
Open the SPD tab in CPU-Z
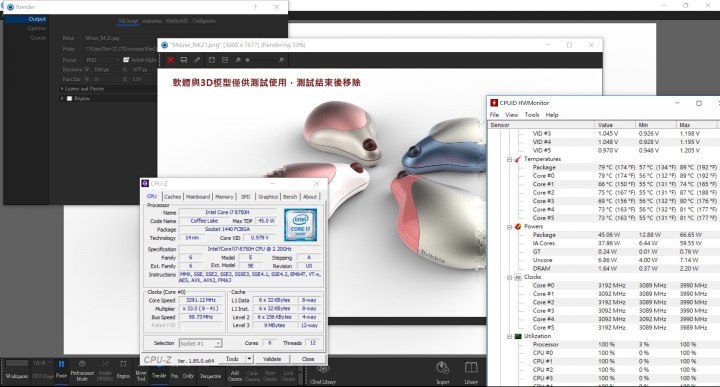point(246,196)
